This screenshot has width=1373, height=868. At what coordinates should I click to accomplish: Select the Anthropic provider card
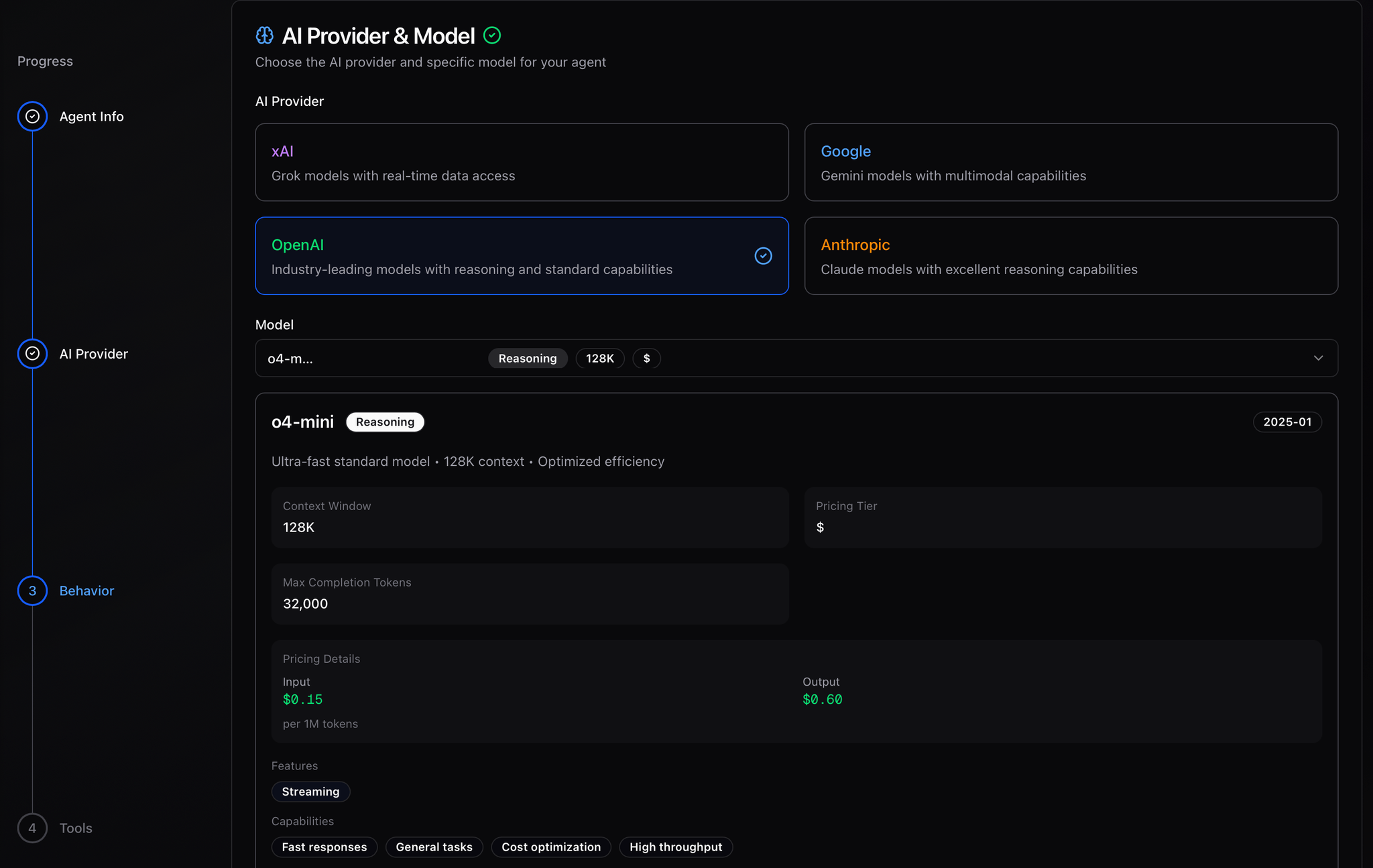coord(1071,256)
